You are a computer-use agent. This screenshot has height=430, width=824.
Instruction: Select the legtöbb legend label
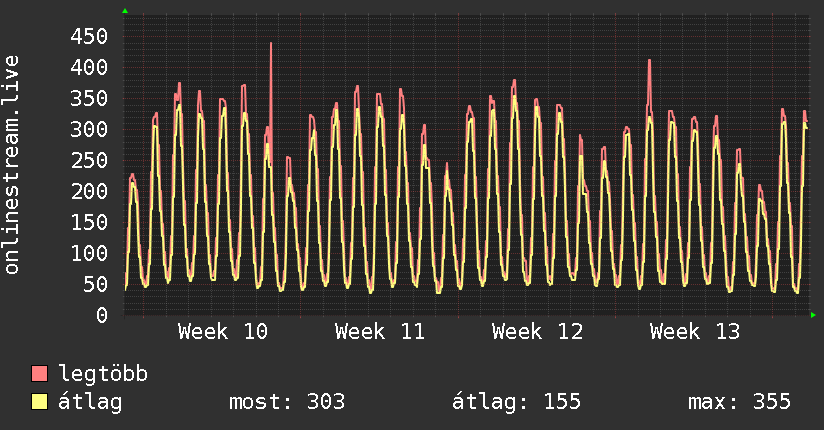[x=103, y=373]
